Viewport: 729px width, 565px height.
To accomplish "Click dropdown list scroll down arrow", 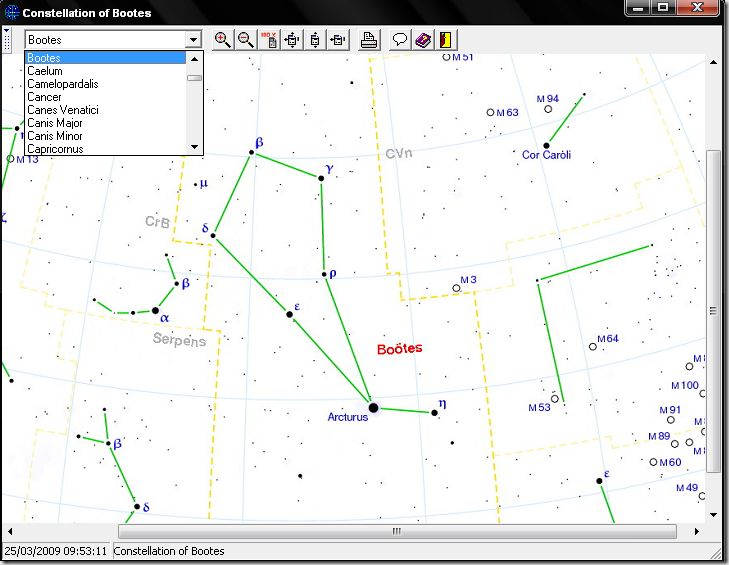I will click(x=194, y=147).
